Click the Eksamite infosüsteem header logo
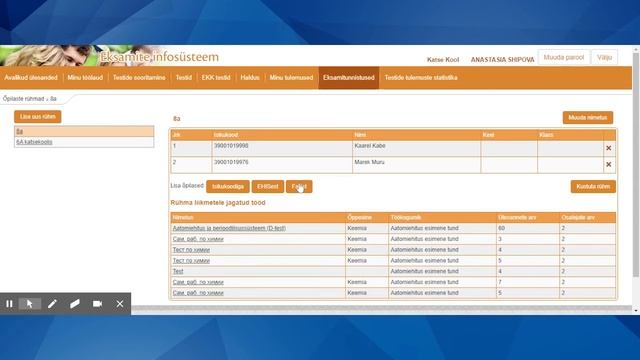The width and height of the screenshot is (640, 360). [x=159, y=57]
